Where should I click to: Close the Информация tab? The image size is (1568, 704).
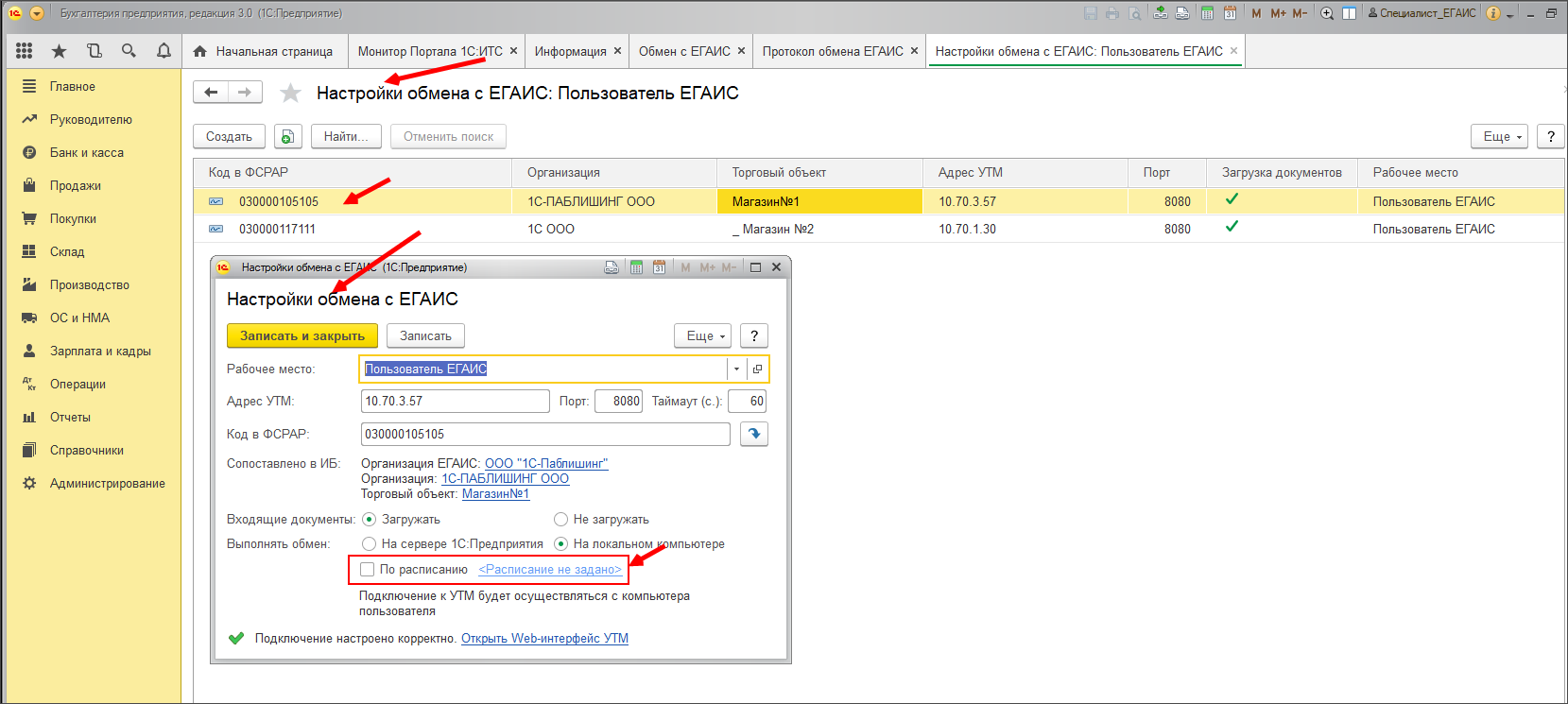618,51
